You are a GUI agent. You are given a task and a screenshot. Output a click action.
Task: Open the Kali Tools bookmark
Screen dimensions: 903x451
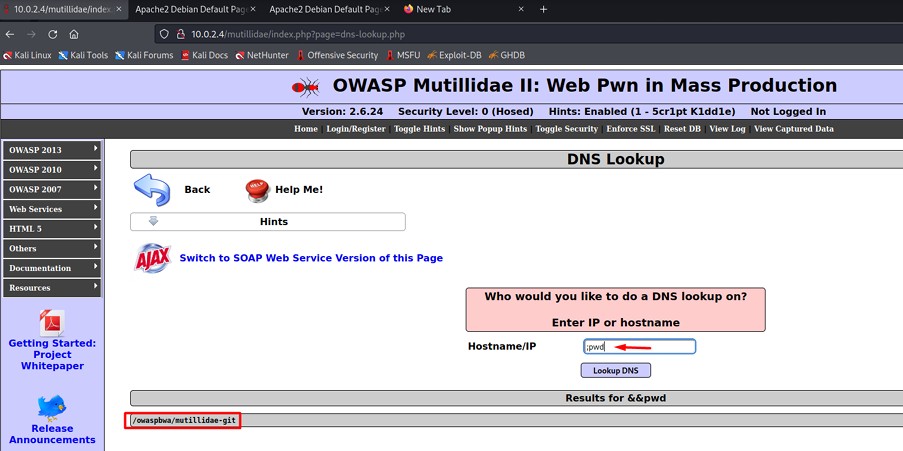pos(84,55)
